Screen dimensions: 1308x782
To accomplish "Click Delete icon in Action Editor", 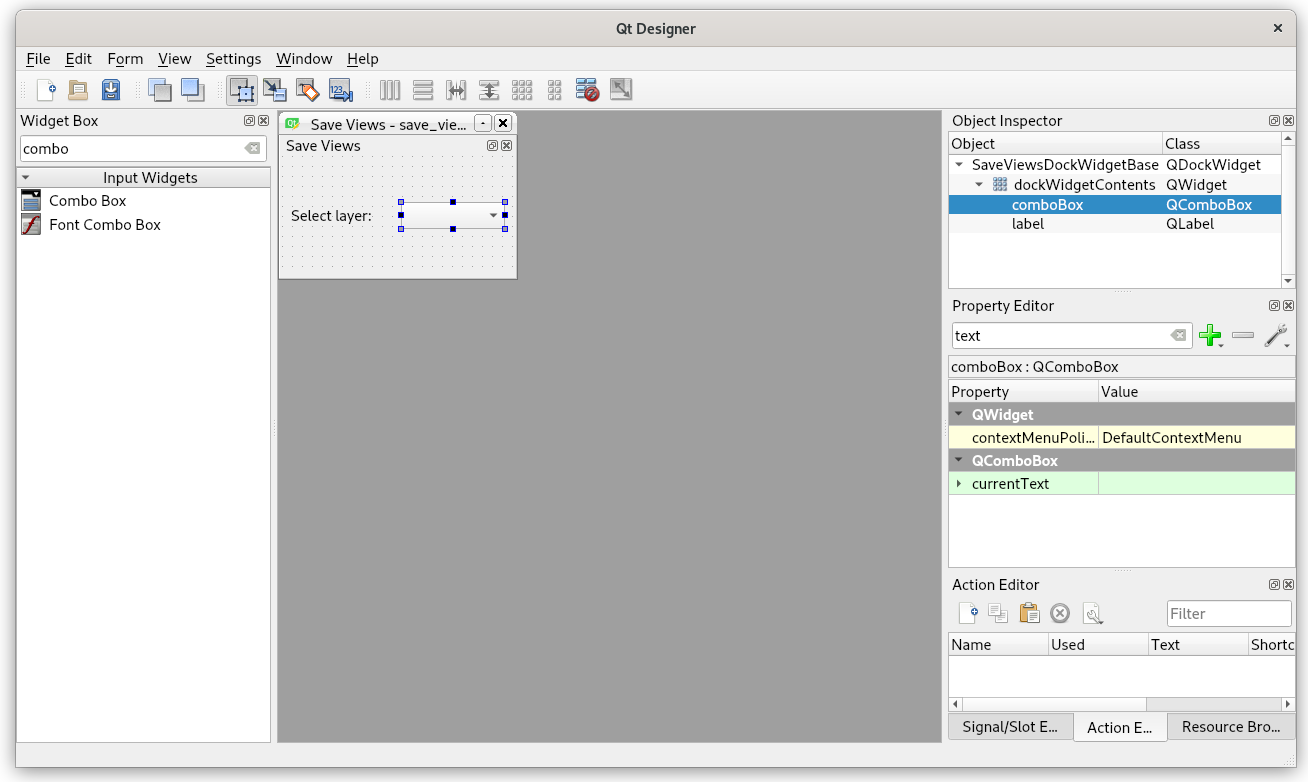I will pyautogui.click(x=1060, y=613).
